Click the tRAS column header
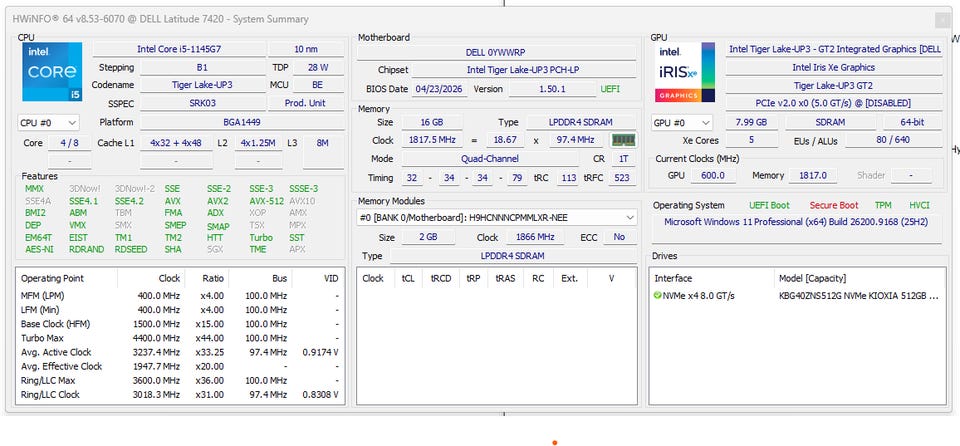This screenshot has height=446, width=960. (x=505, y=278)
